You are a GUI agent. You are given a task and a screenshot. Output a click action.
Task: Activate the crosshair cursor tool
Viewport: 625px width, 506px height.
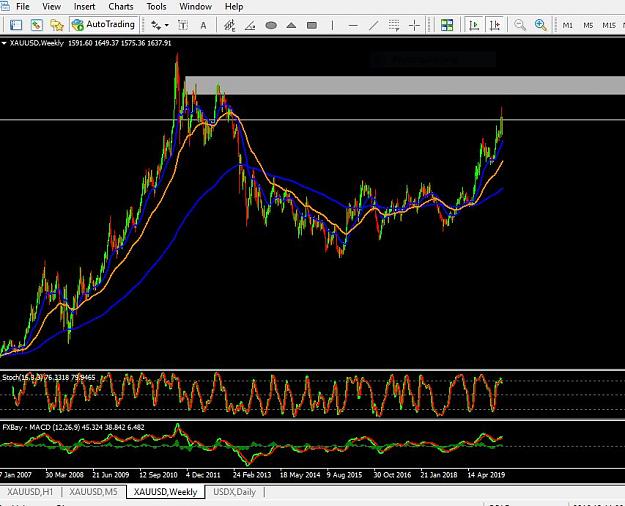tap(415, 26)
